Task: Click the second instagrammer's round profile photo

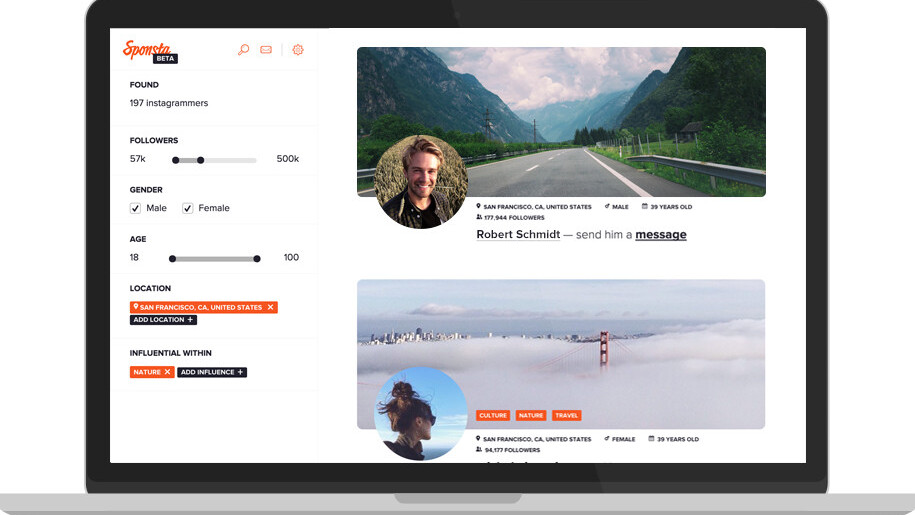Action: click(420, 413)
